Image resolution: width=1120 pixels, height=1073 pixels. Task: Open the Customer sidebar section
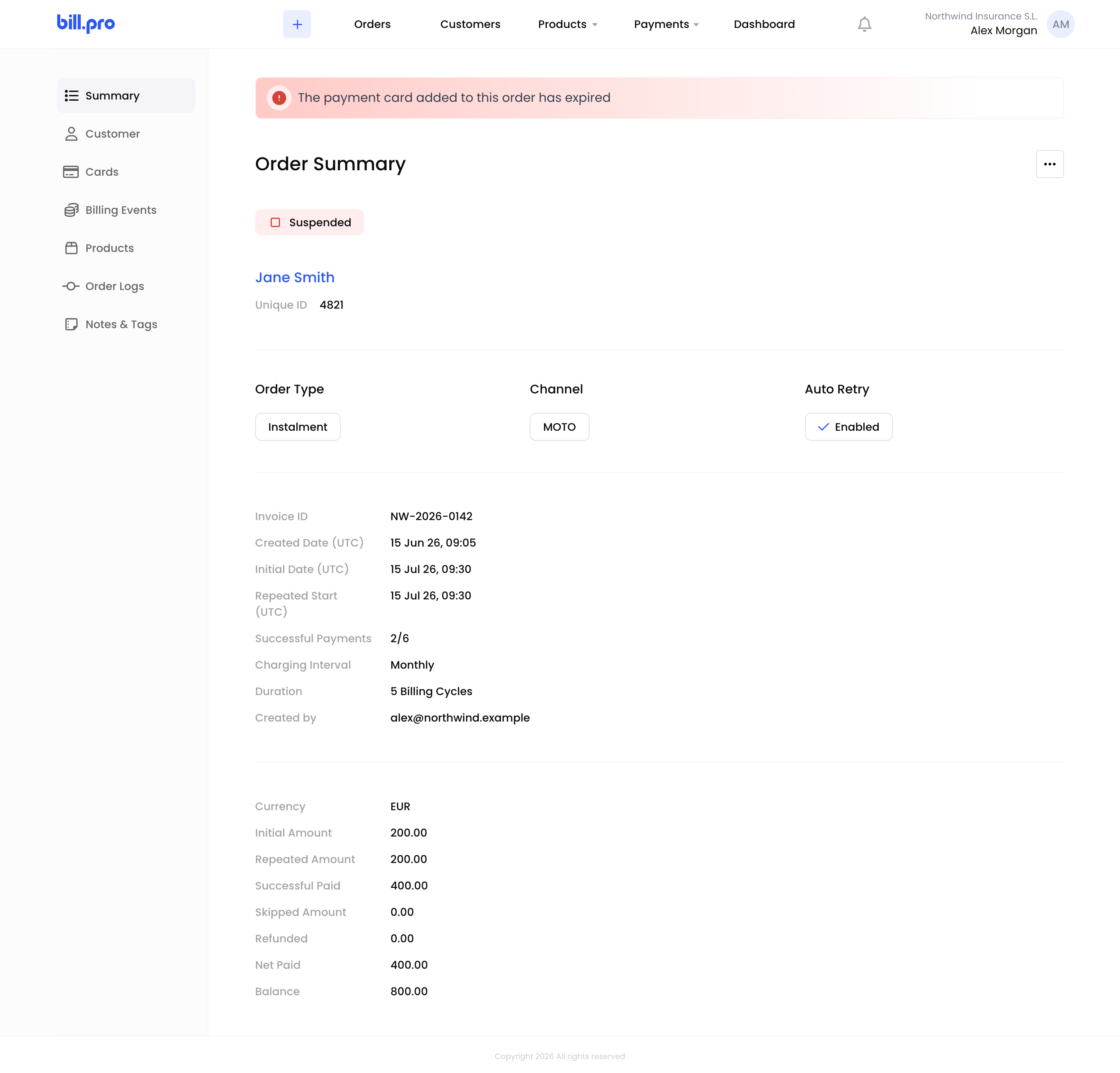tap(126, 134)
